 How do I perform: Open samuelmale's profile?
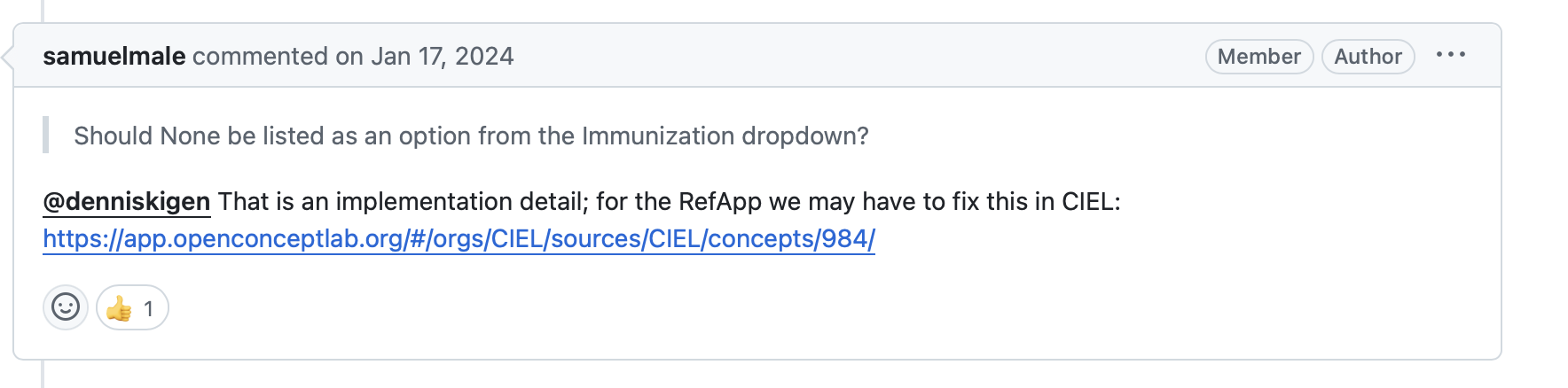(x=114, y=56)
